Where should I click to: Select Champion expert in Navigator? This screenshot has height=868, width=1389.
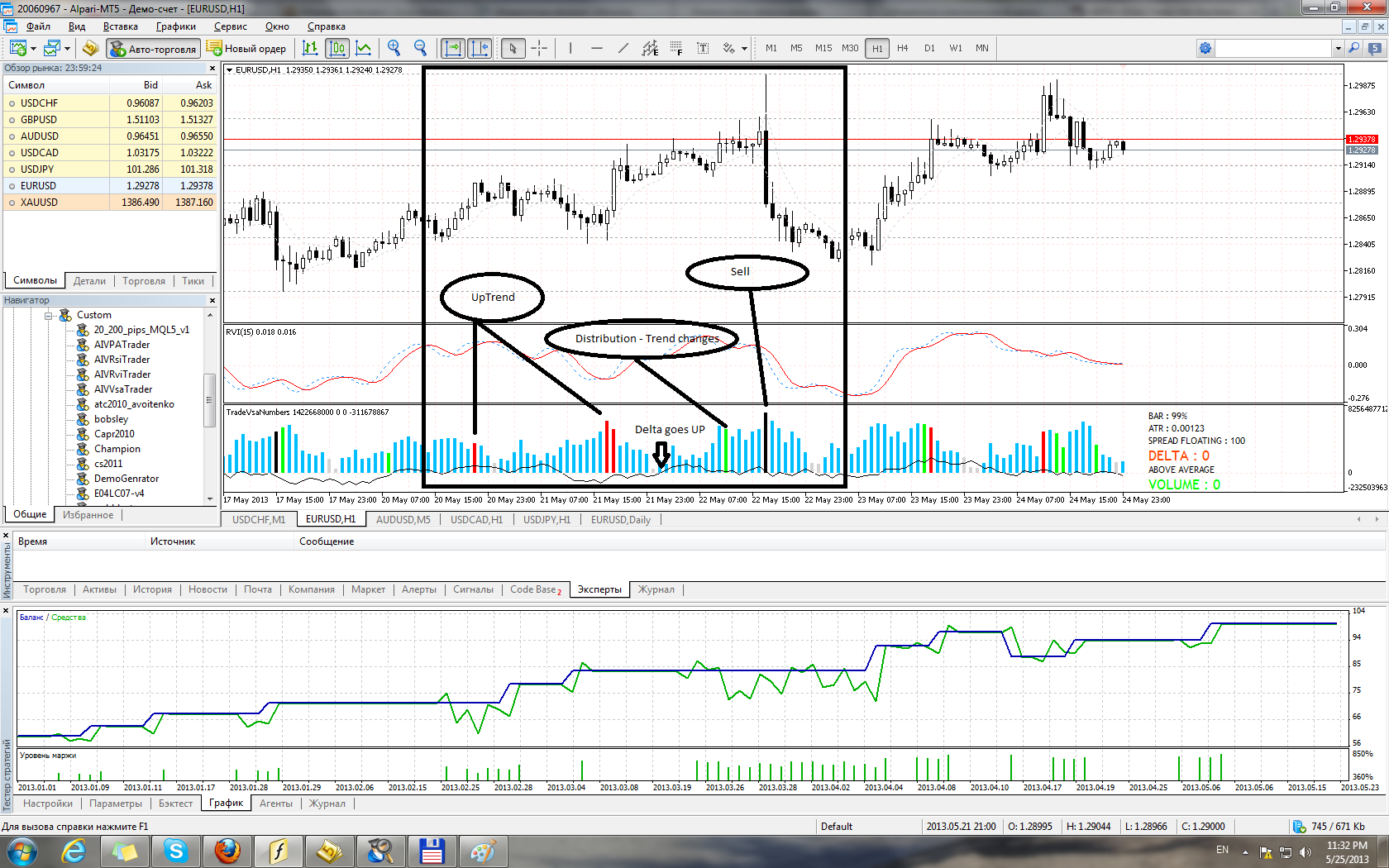(x=117, y=449)
